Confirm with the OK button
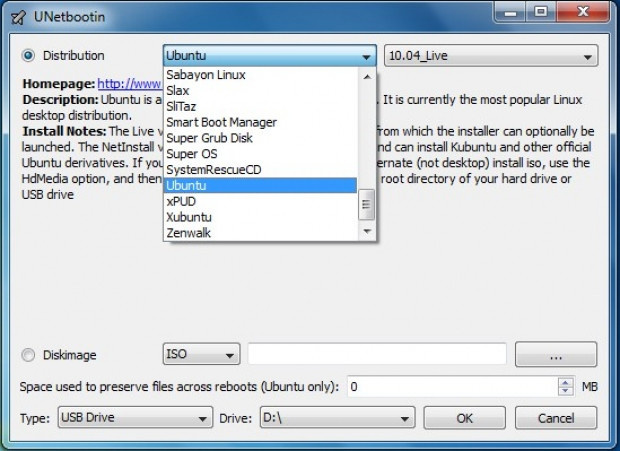Screen dimensions: 620x451 [x=464, y=418]
